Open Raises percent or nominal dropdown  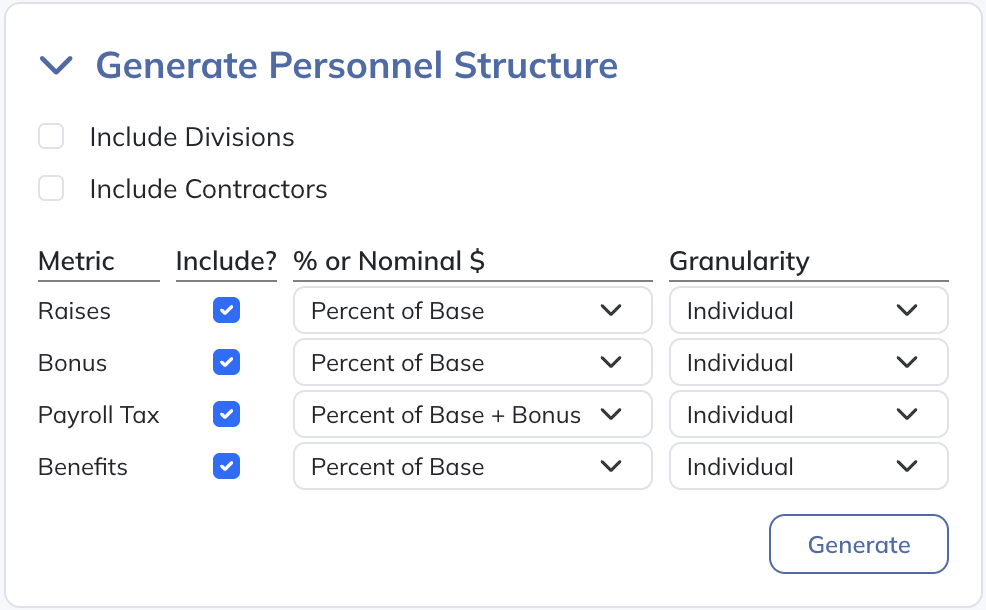[x=472, y=311]
